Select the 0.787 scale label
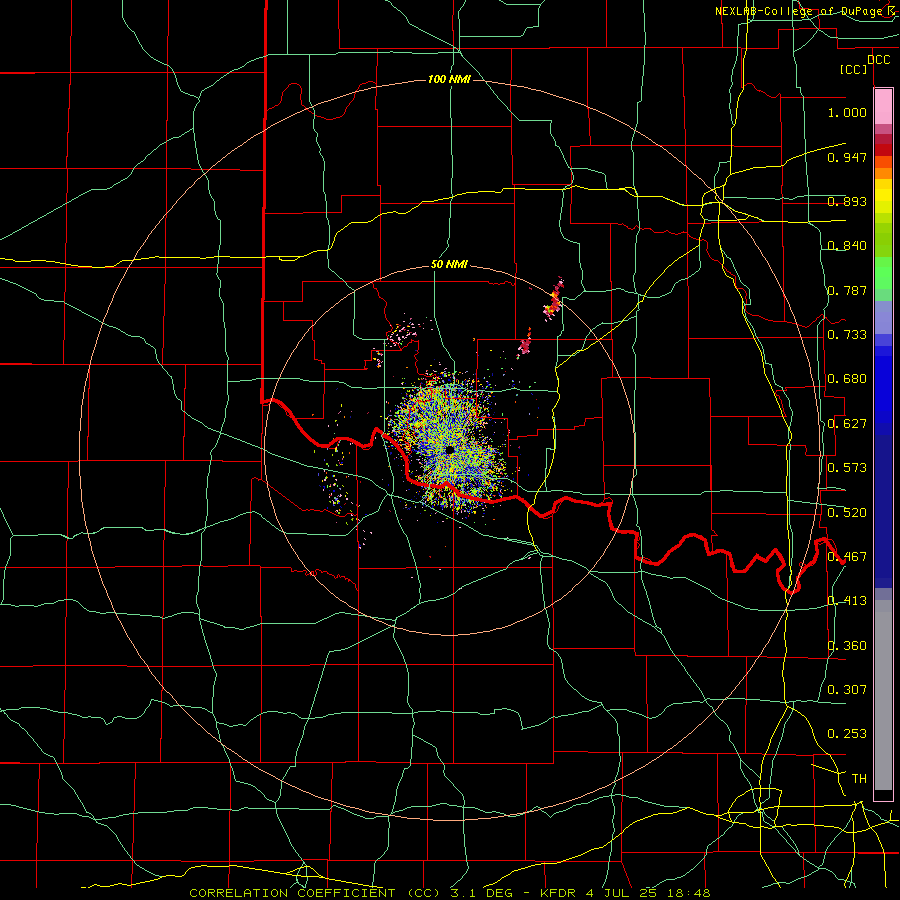The image size is (900, 900). [x=847, y=290]
